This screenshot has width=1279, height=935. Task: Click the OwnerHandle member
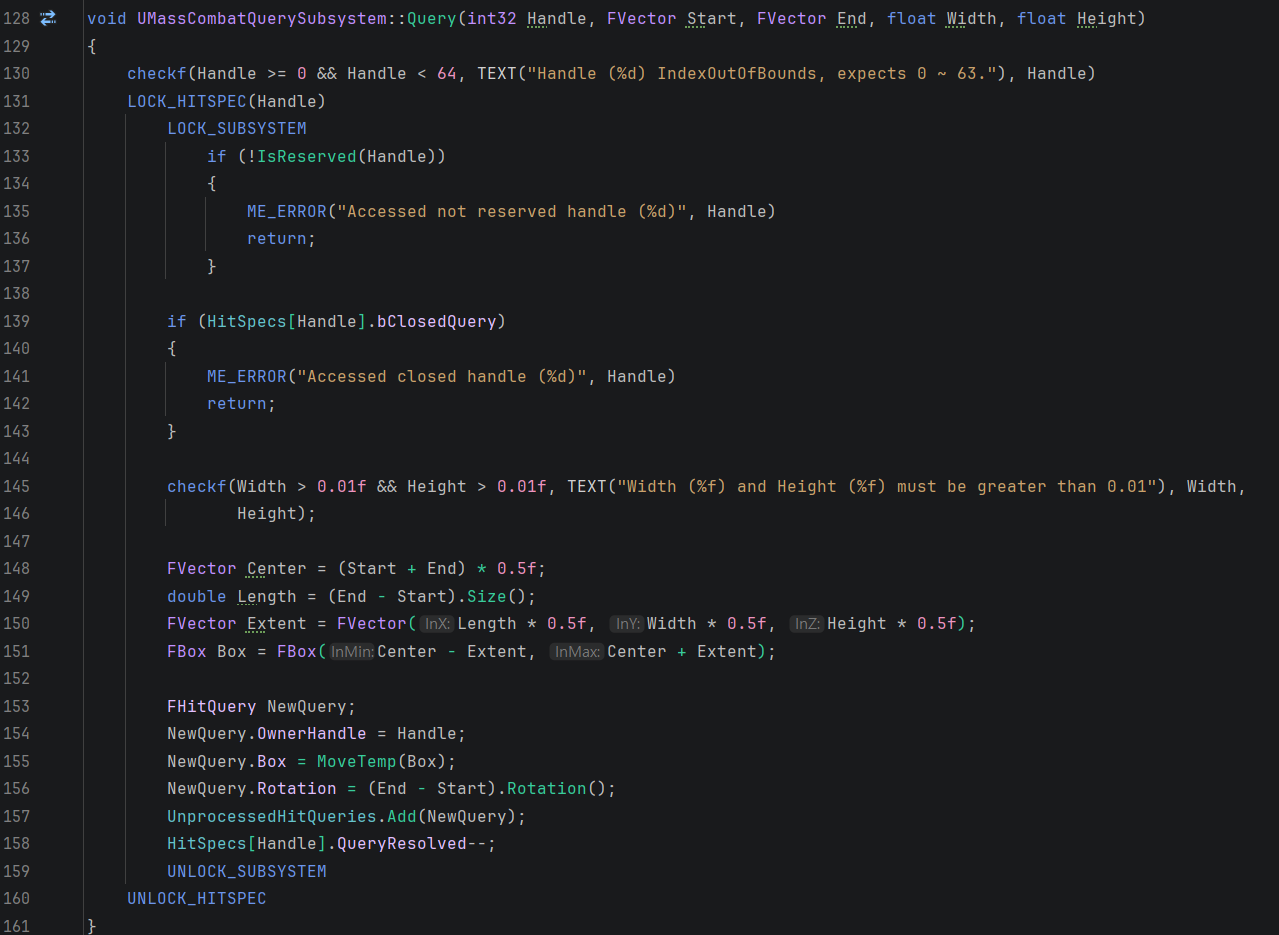point(312,734)
